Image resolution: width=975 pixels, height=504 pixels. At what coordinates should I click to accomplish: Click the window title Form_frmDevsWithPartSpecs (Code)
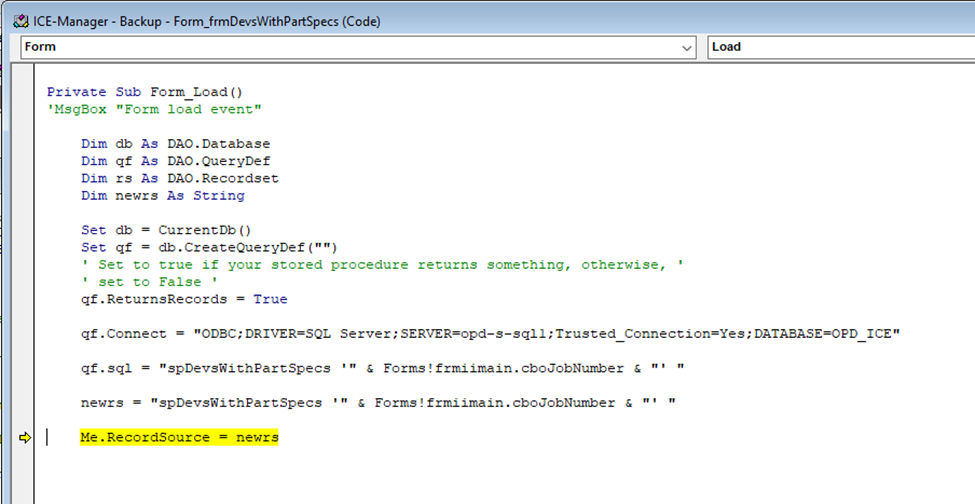[x=277, y=21]
